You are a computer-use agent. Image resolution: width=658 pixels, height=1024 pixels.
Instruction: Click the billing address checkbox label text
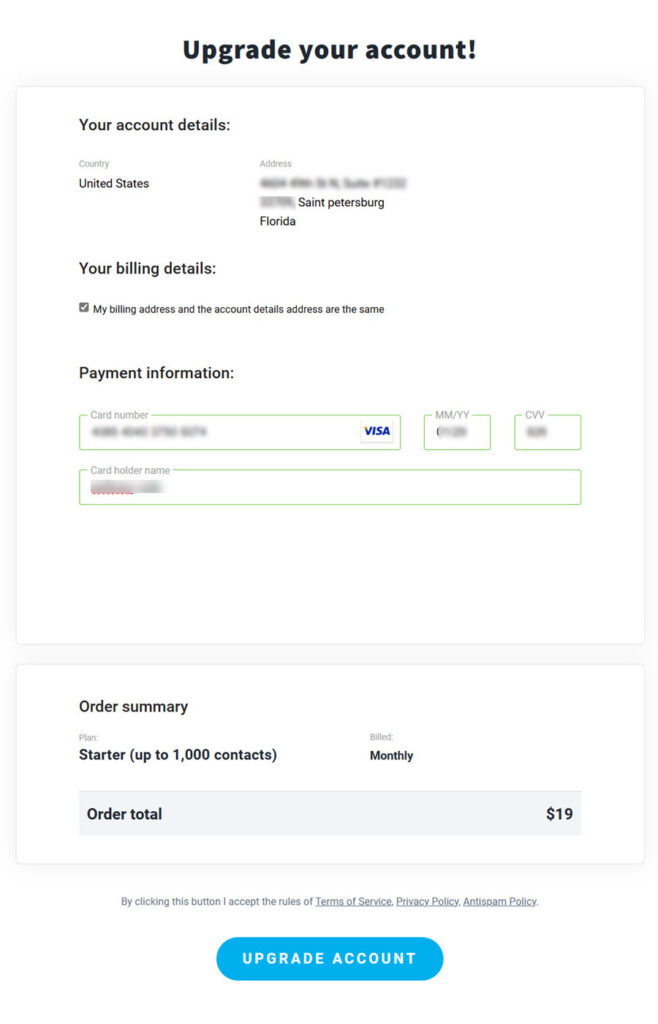(238, 309)
